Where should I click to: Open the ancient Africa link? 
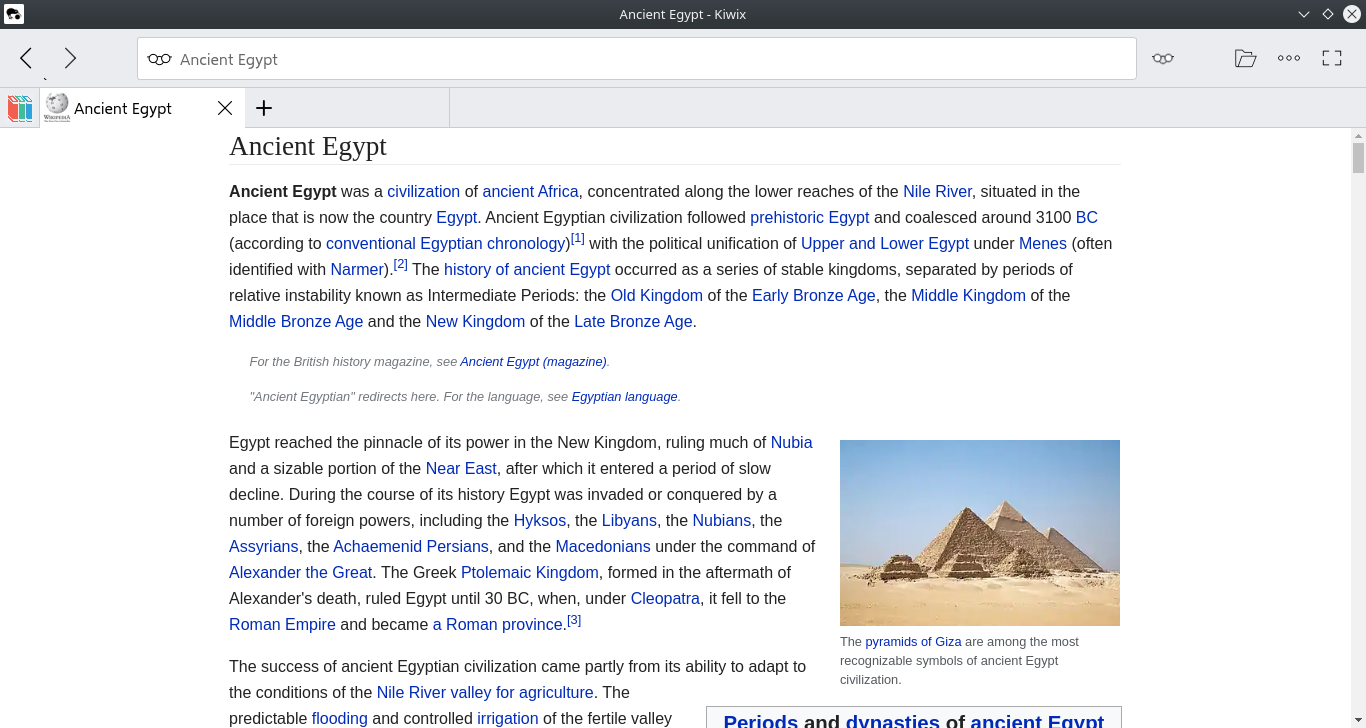pyautogui.click(x=530, y=191)
